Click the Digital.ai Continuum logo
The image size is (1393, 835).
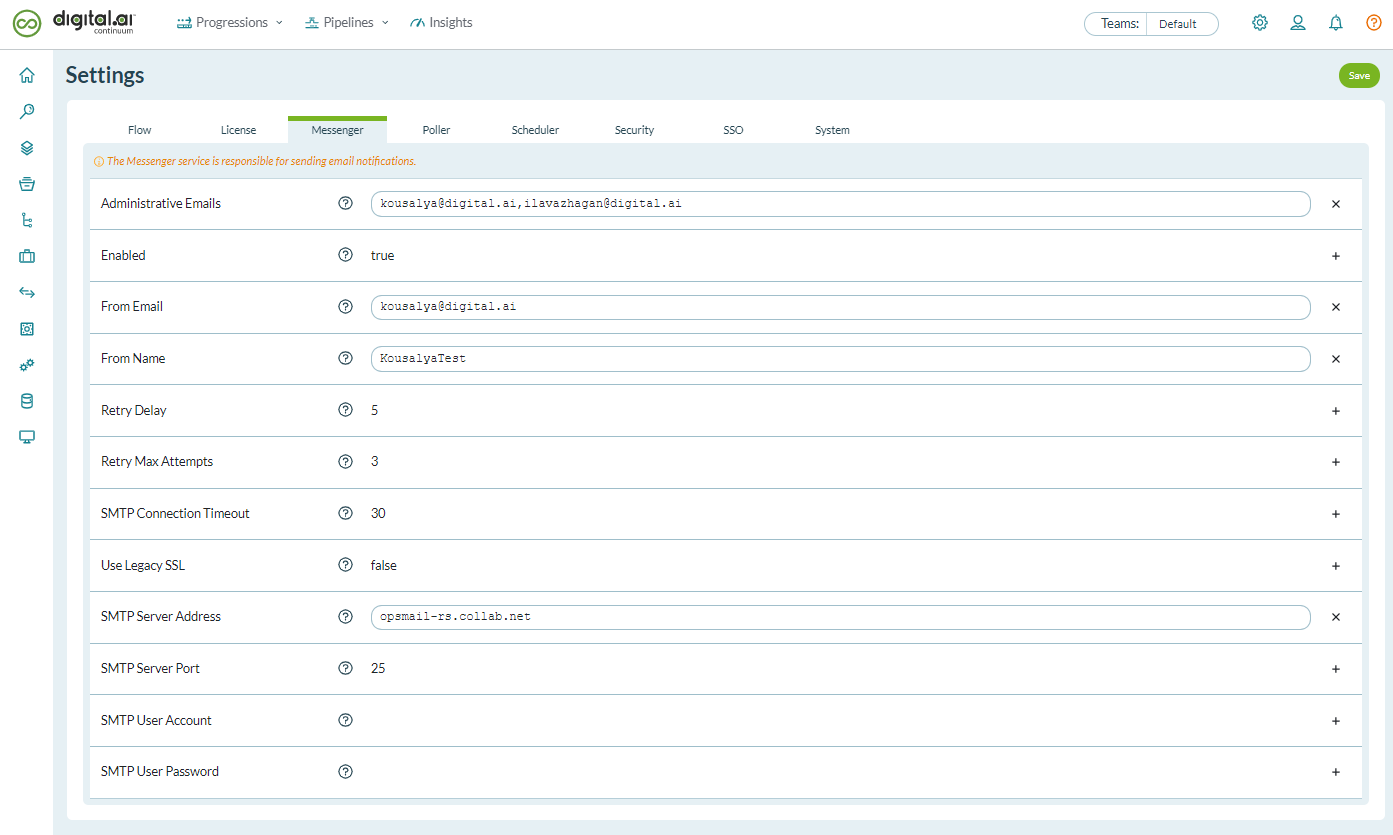tap(73, 23)
